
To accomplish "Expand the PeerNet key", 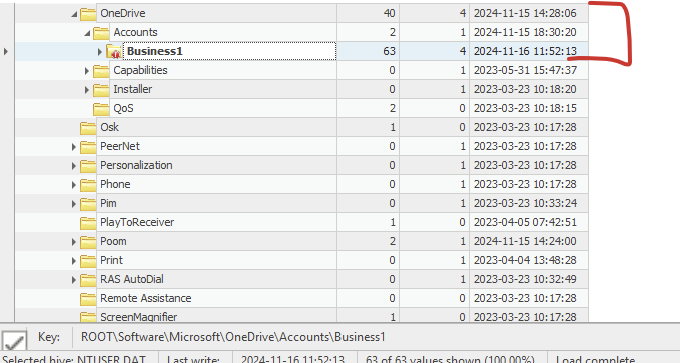I will [x=74, y=147].
